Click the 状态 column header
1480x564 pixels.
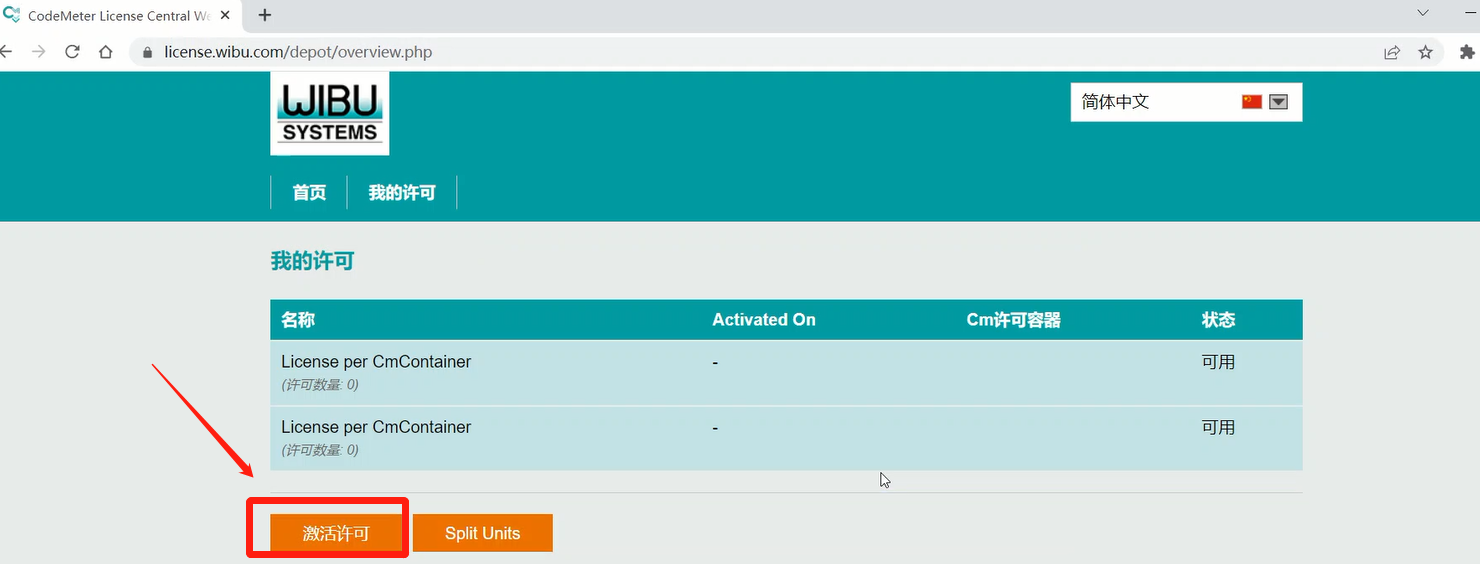[1218, 320]
